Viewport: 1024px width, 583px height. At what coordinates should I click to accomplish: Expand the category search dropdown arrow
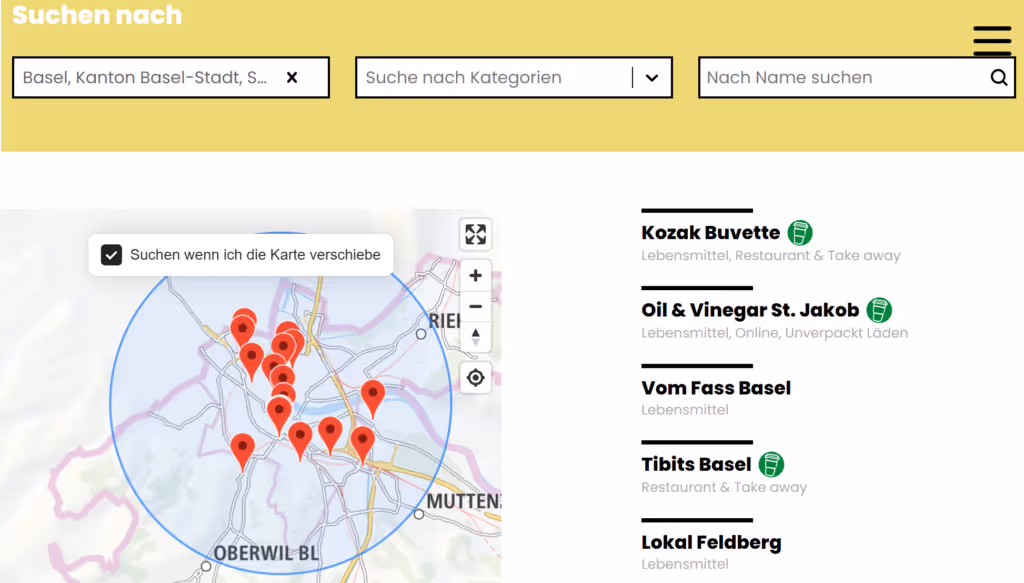(652, 78)
